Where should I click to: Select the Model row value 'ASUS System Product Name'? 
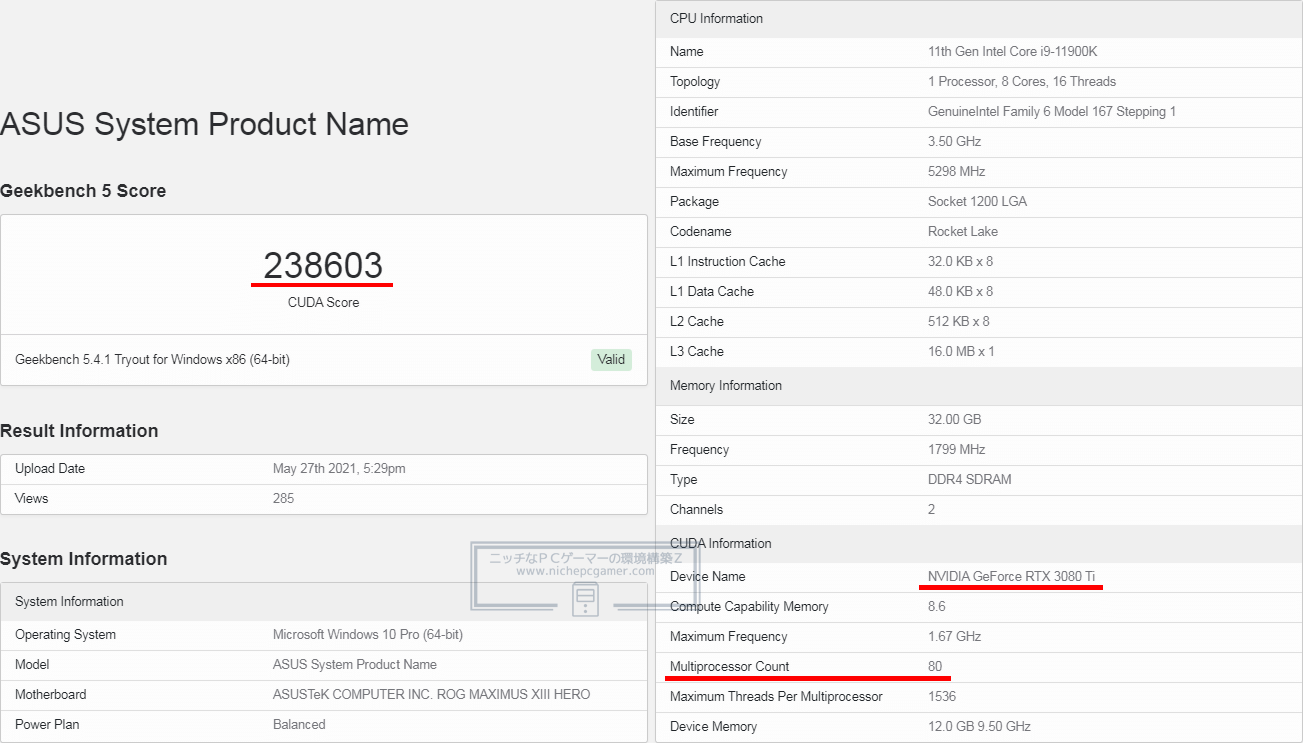tap(355, 665)
